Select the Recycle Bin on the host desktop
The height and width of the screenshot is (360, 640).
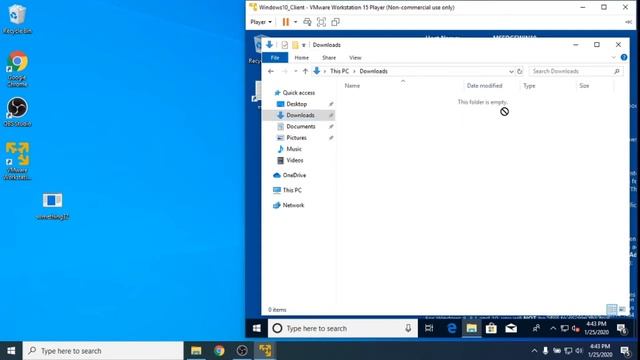tap(17, 19)
